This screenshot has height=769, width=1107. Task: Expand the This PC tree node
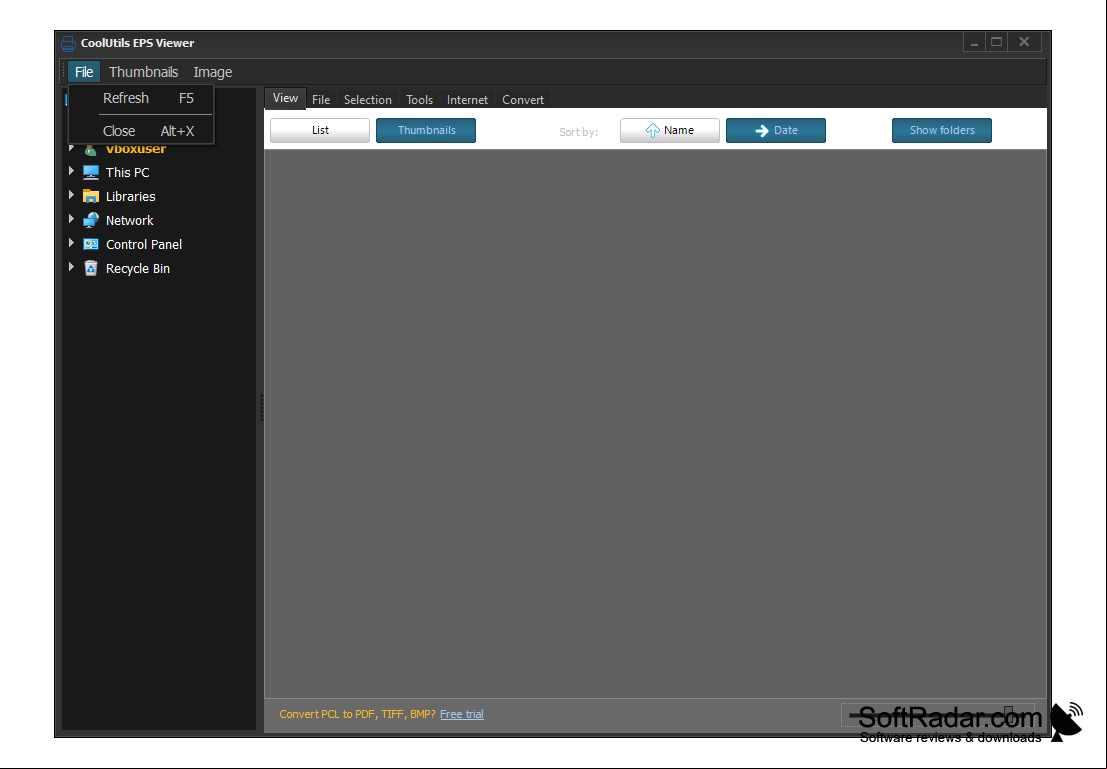(x=71, y=171)
